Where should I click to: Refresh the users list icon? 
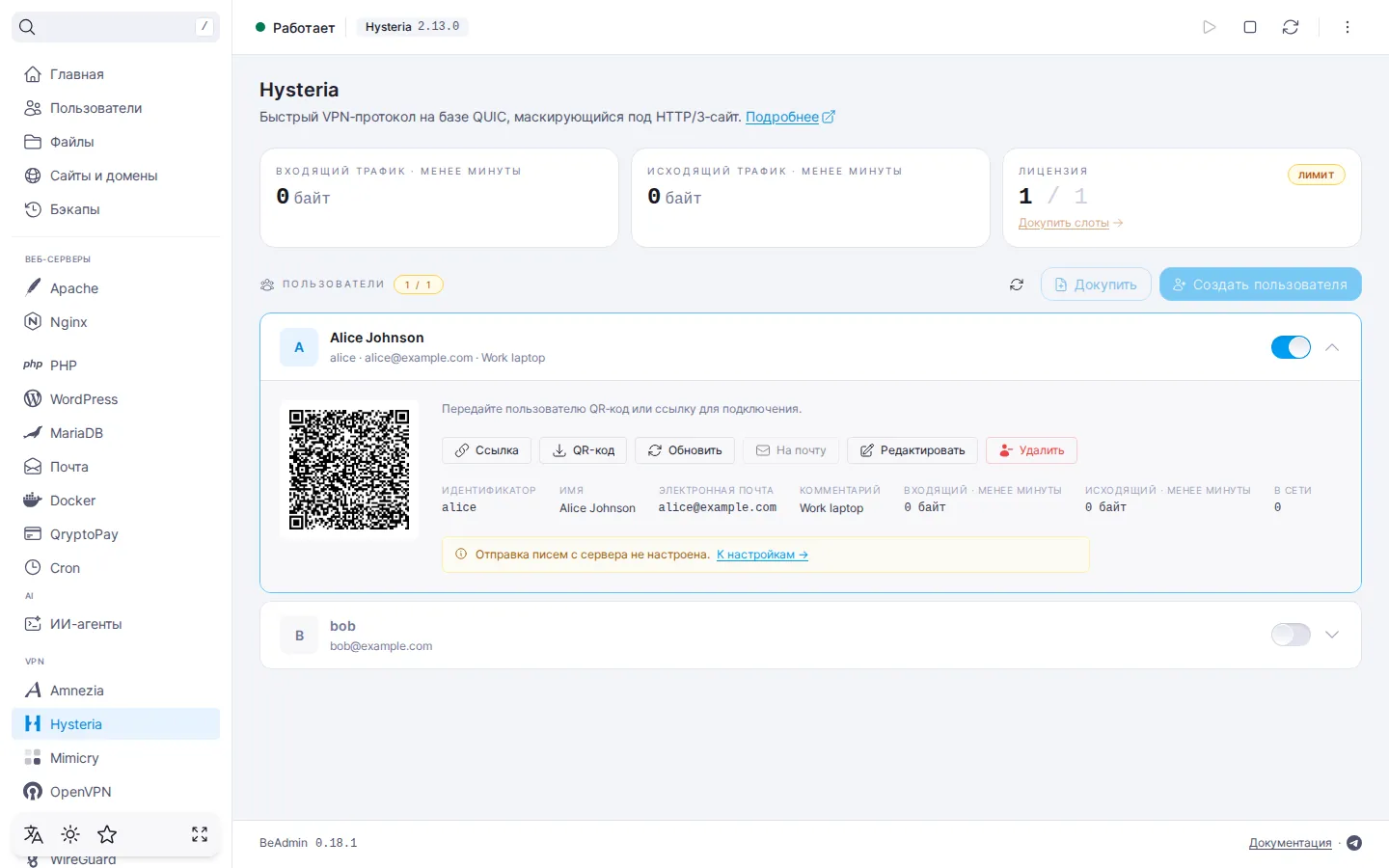point(1017,285)
